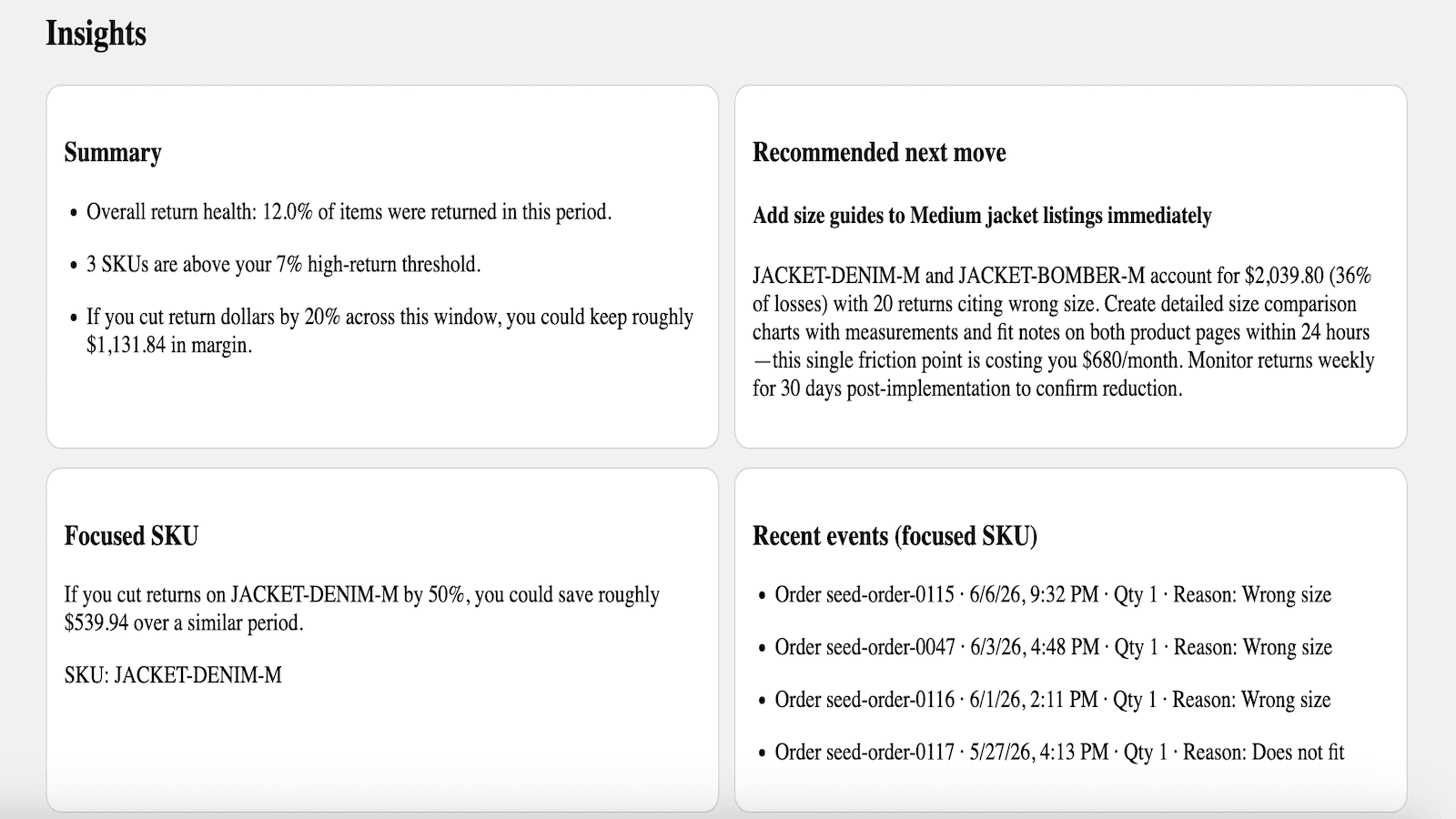Click the overall return health bullet
The height and width of the screenshot is (819, 1456).
tap(349, 212)
